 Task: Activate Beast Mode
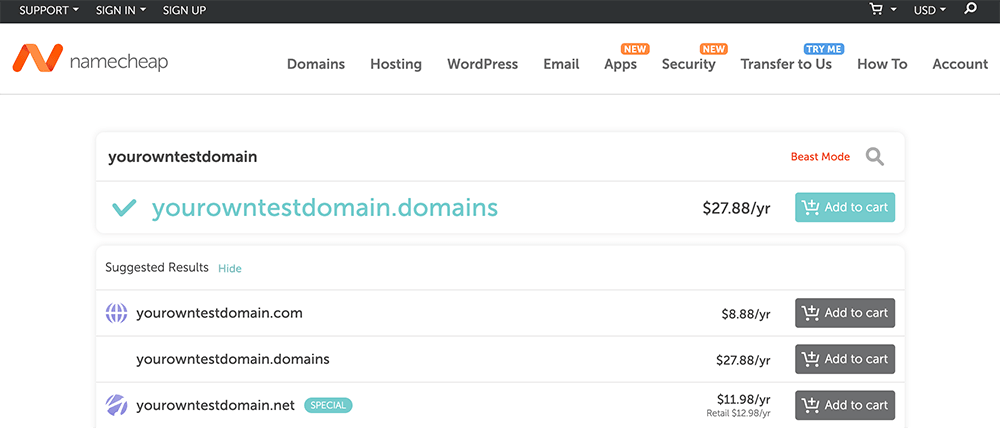[x=820, y=157]
